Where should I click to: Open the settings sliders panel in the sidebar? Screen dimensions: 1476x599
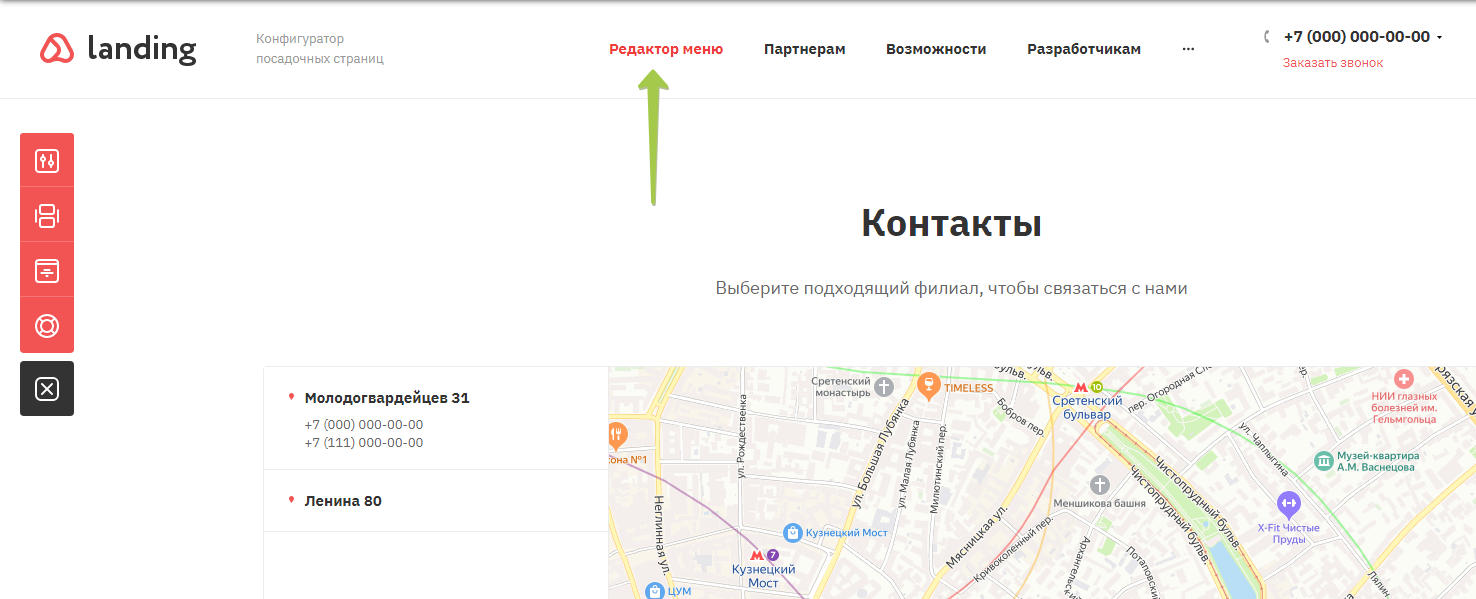pyautogui.click(x=47, y=160)
